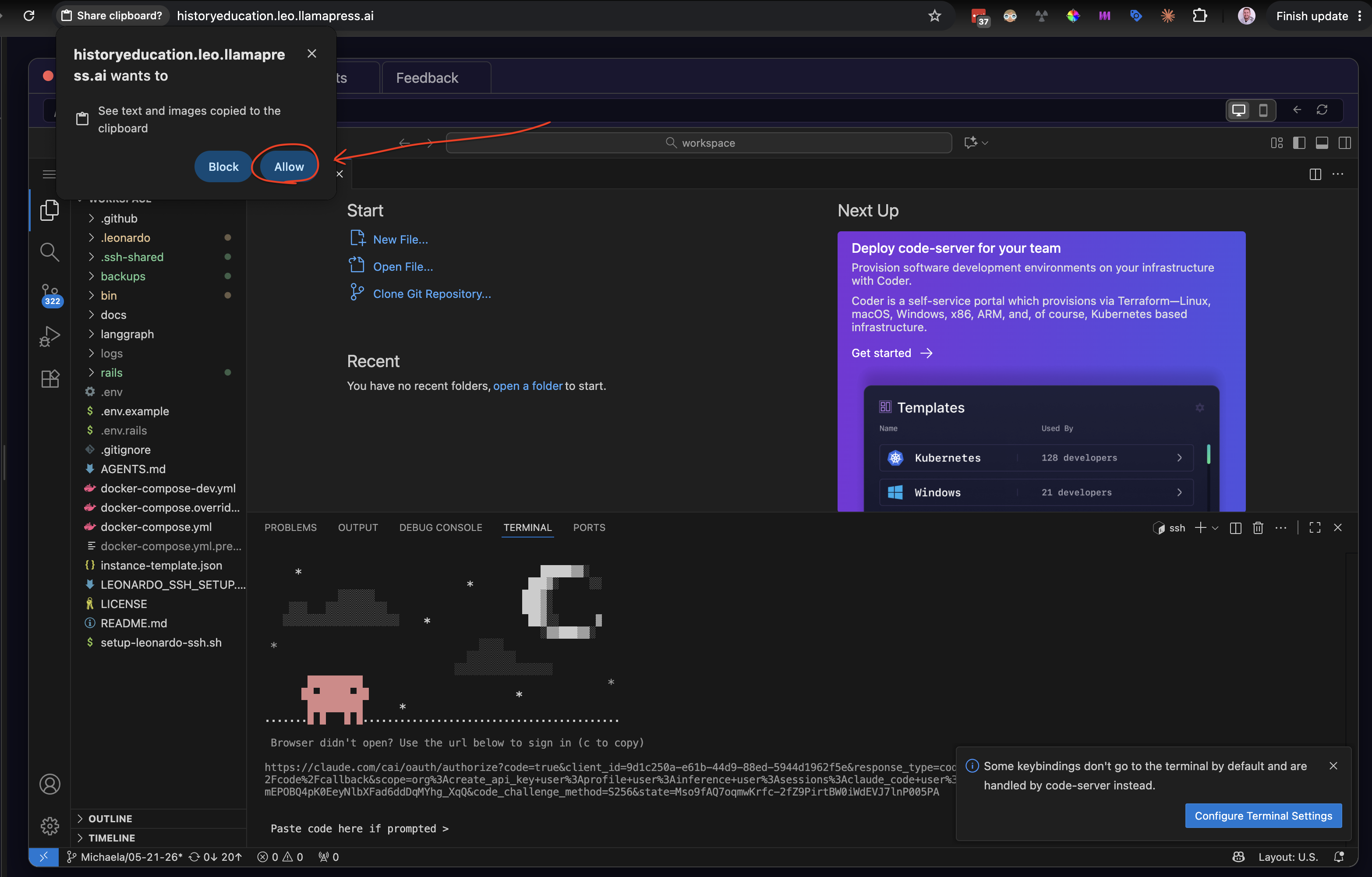Maximize the terminal panel size
Screen dimensions: 1372x877
tap(1315, 528)
